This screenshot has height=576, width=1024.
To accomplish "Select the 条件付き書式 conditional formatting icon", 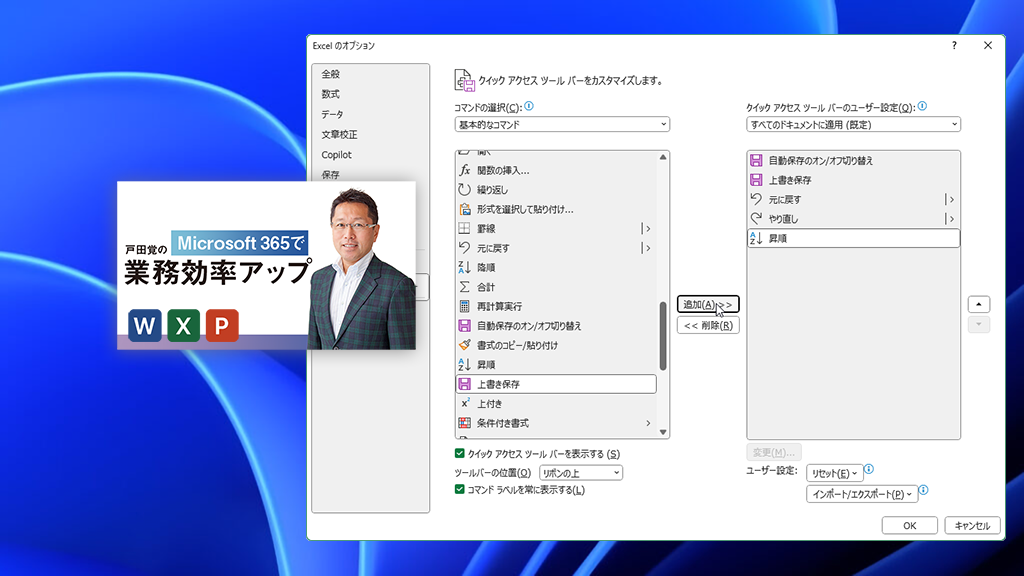I will pos(464,423).
